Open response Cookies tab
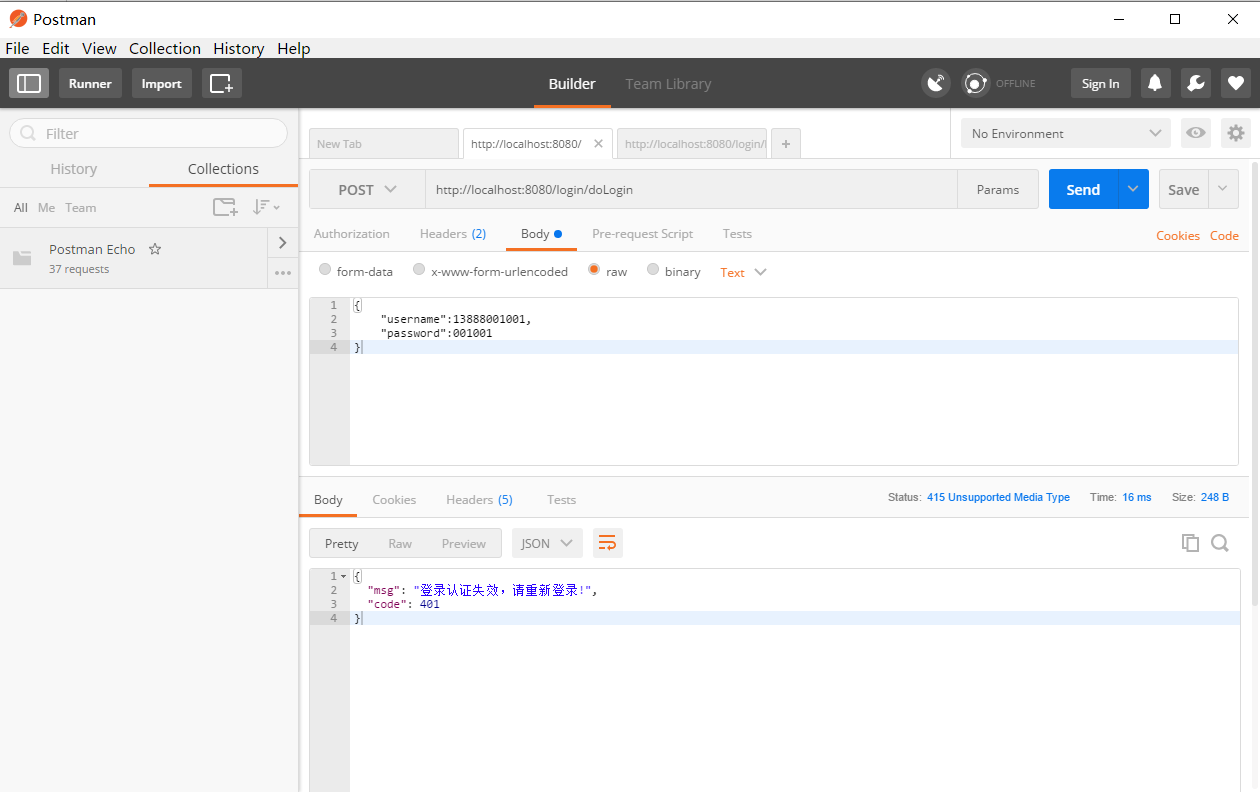This screenshot has width=1260, height=792. (394, 499)
